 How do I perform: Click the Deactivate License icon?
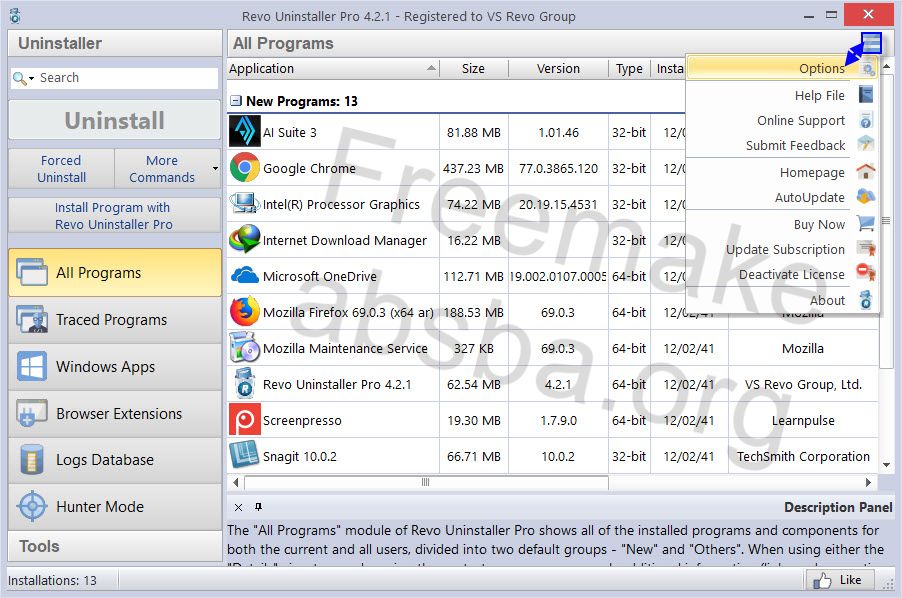[866, 273]
